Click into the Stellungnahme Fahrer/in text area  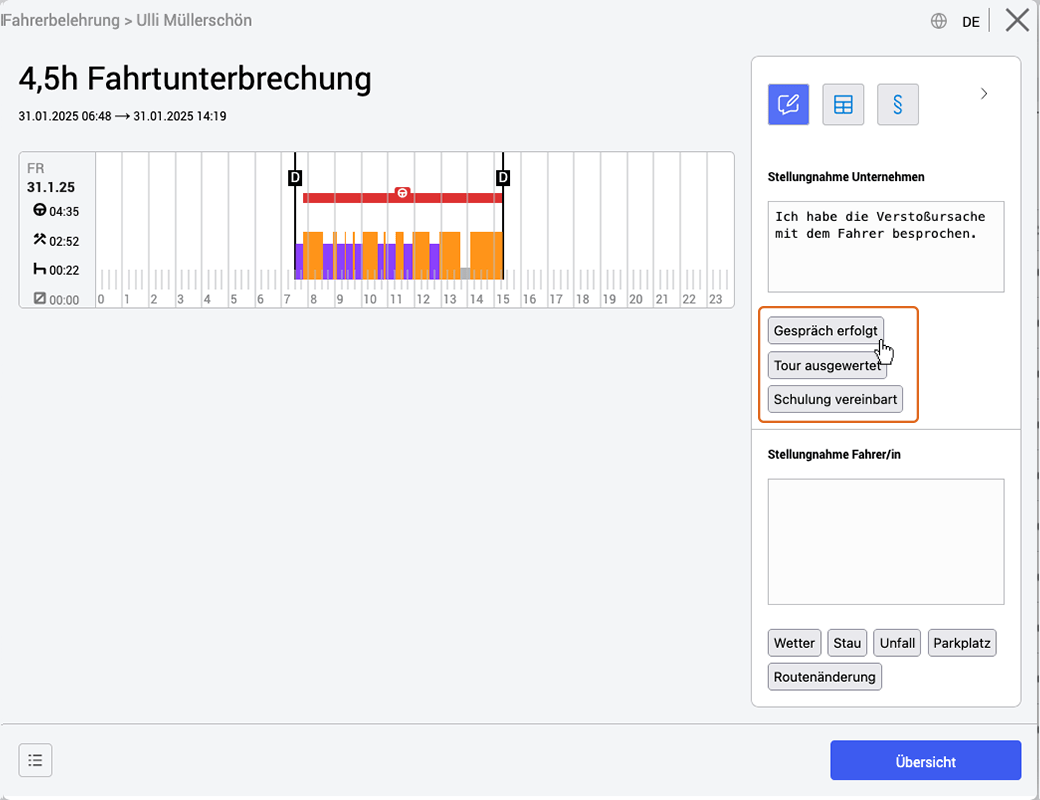pos(885,542)
